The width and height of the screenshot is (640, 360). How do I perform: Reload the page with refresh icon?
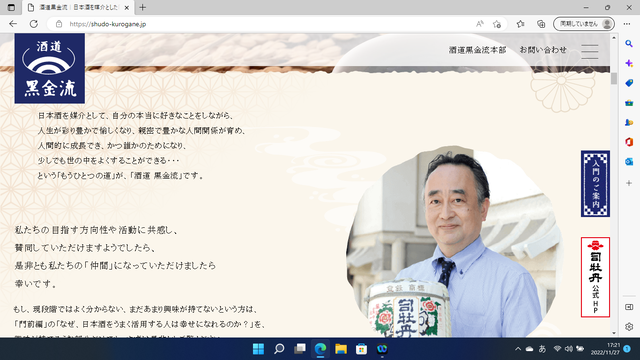point(34,24)
